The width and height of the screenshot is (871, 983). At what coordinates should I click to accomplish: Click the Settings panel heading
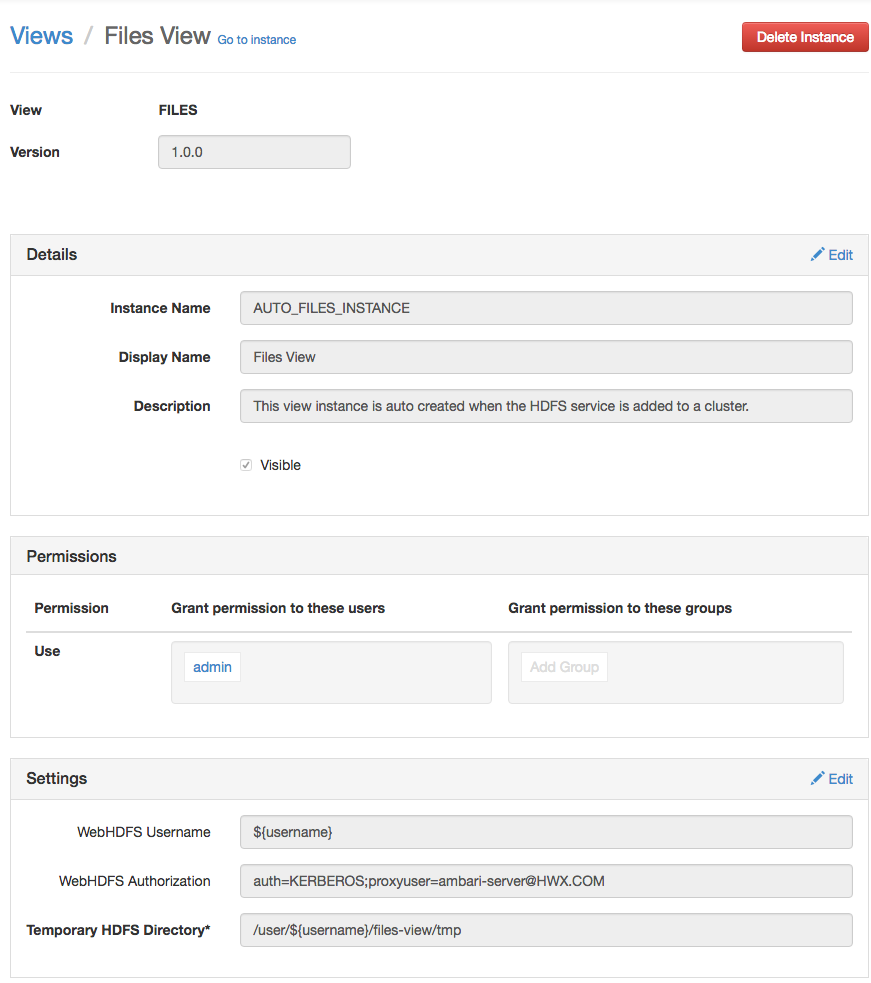point(57,778)
